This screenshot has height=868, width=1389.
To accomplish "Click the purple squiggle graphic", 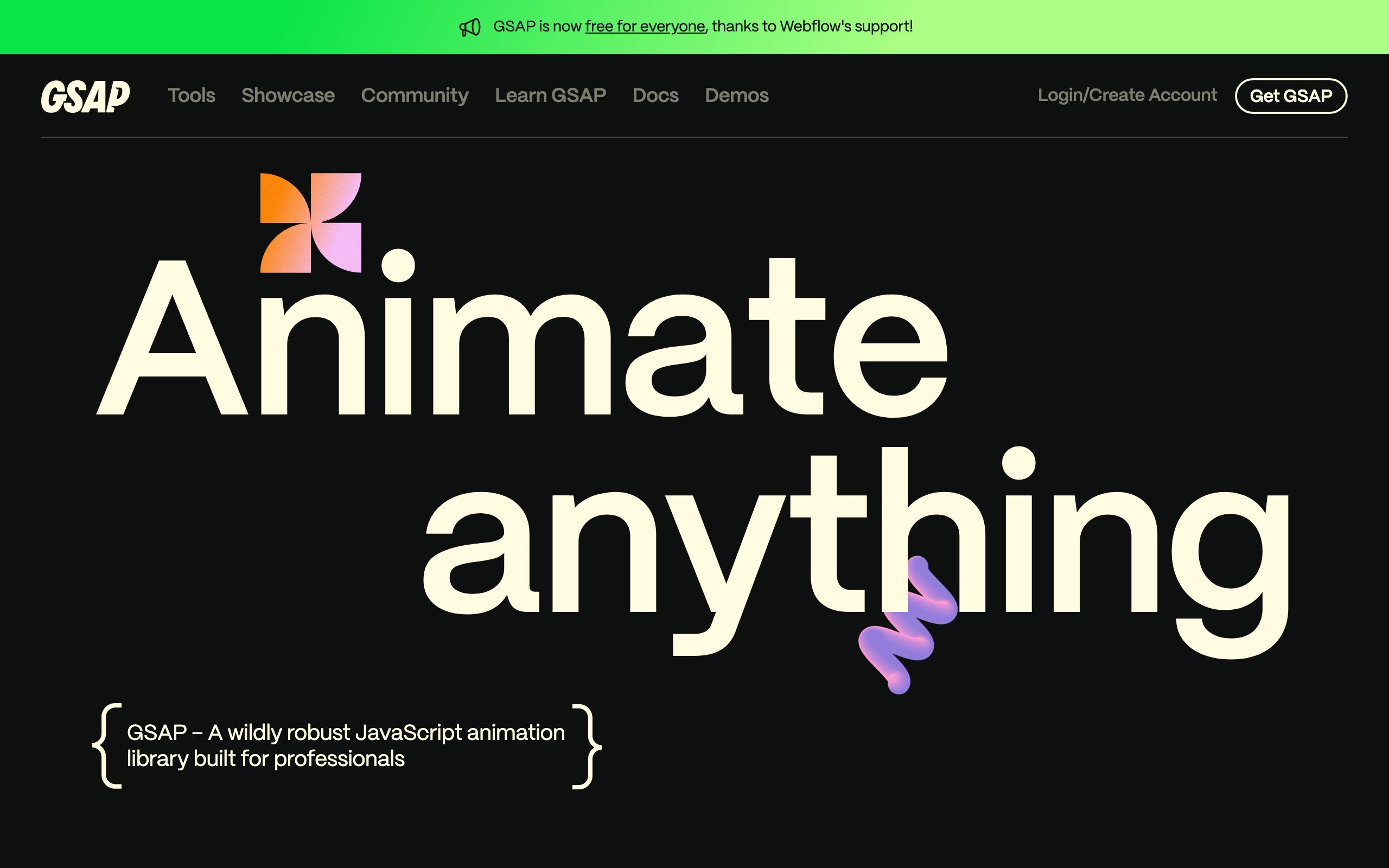I will coord(908,624).
